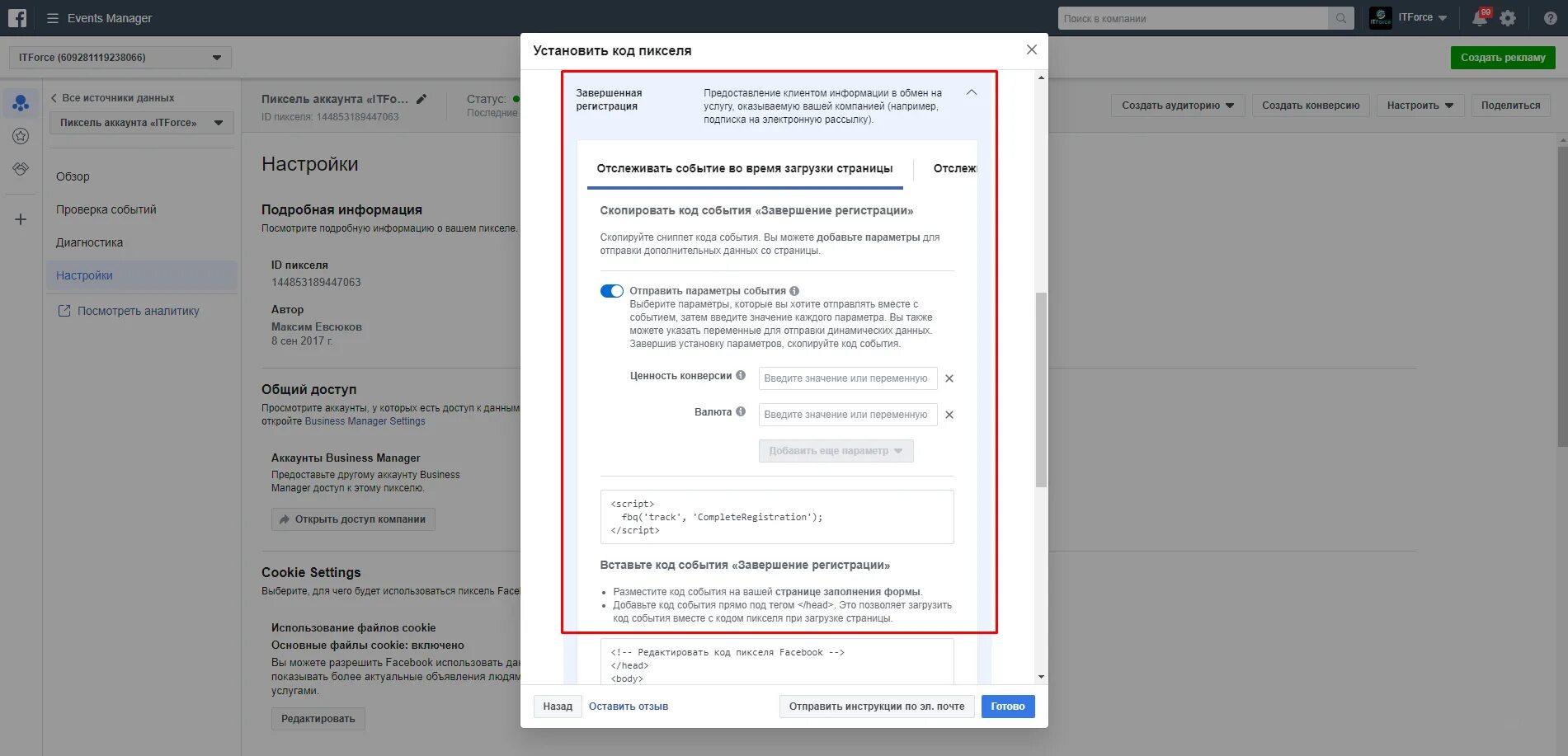
Task: Open the ITForce company switcher dropdown
Action: (1422, 17)
